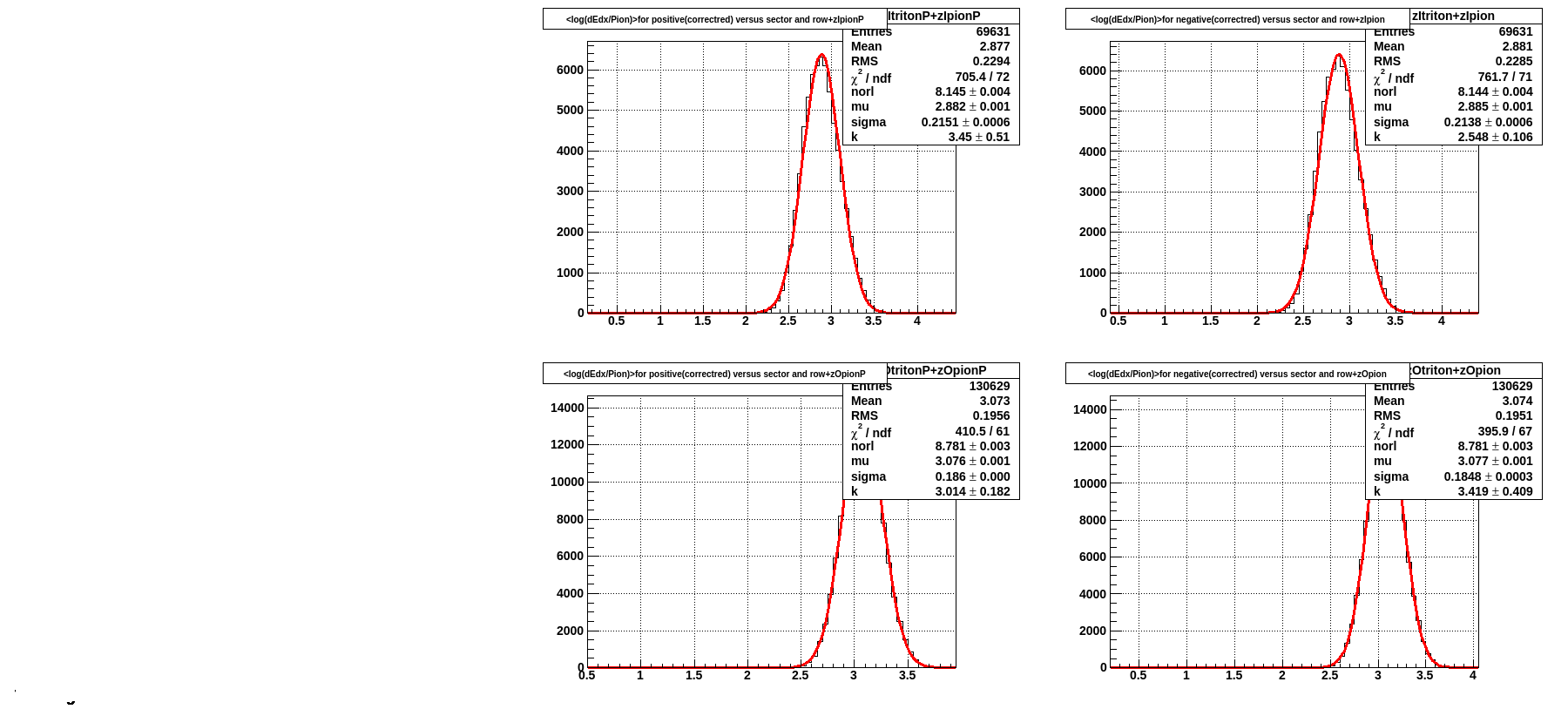Click the sigma value 0.186 ± 0.000

point(973,476)
